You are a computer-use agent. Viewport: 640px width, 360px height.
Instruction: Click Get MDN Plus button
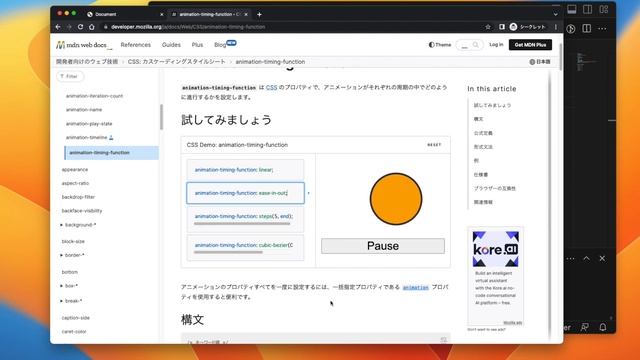530,45
